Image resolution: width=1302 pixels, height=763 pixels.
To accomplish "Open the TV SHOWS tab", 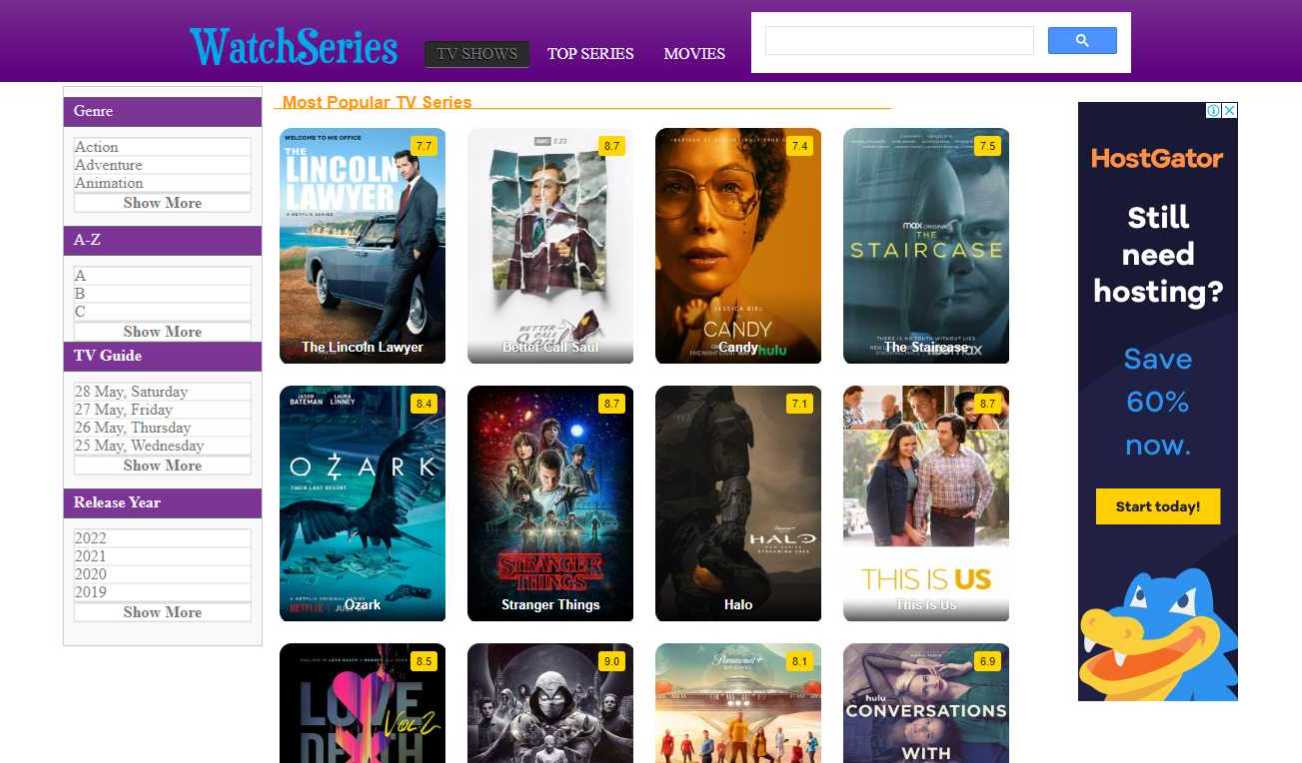I will pyautogui.click(x=477, y=54).
